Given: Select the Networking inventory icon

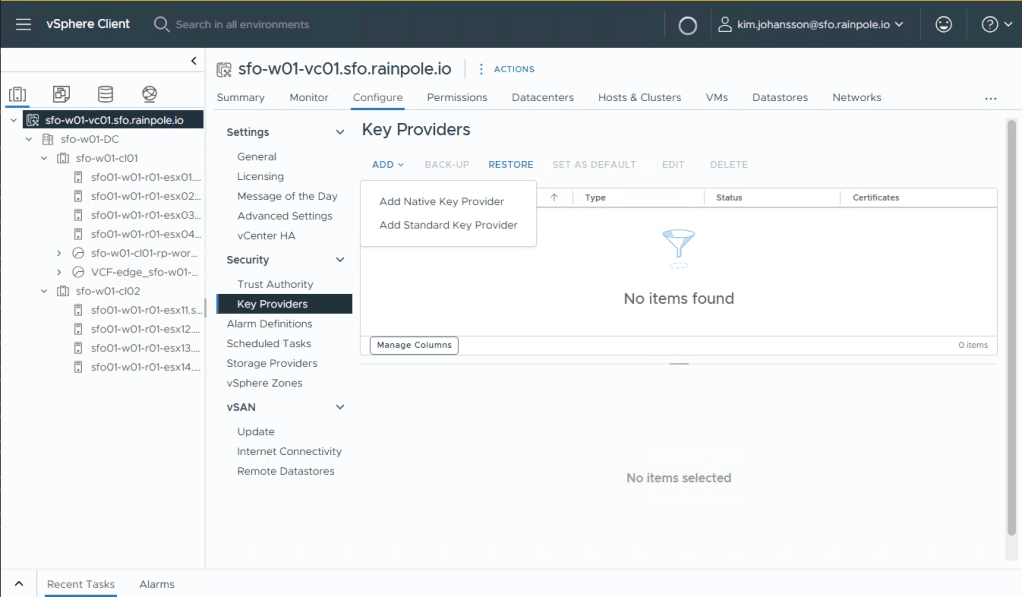Looking at the screenshot, I should coord(149,94).
